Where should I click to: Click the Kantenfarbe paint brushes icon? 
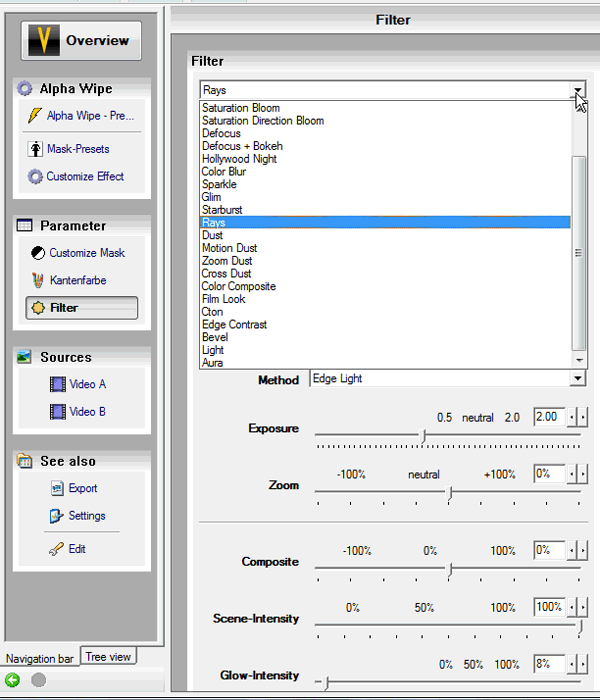tap(38, 280)
